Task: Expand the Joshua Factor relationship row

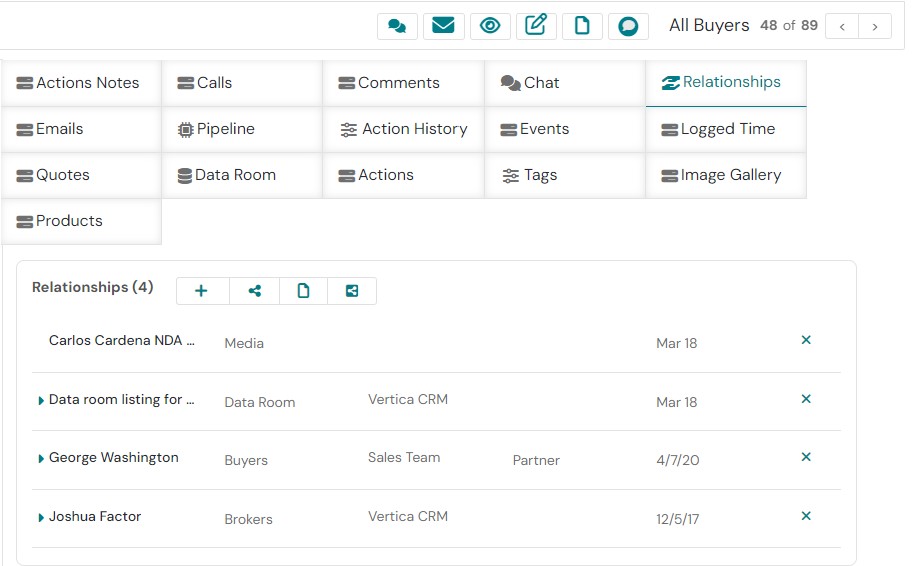Action: point(41,518)
